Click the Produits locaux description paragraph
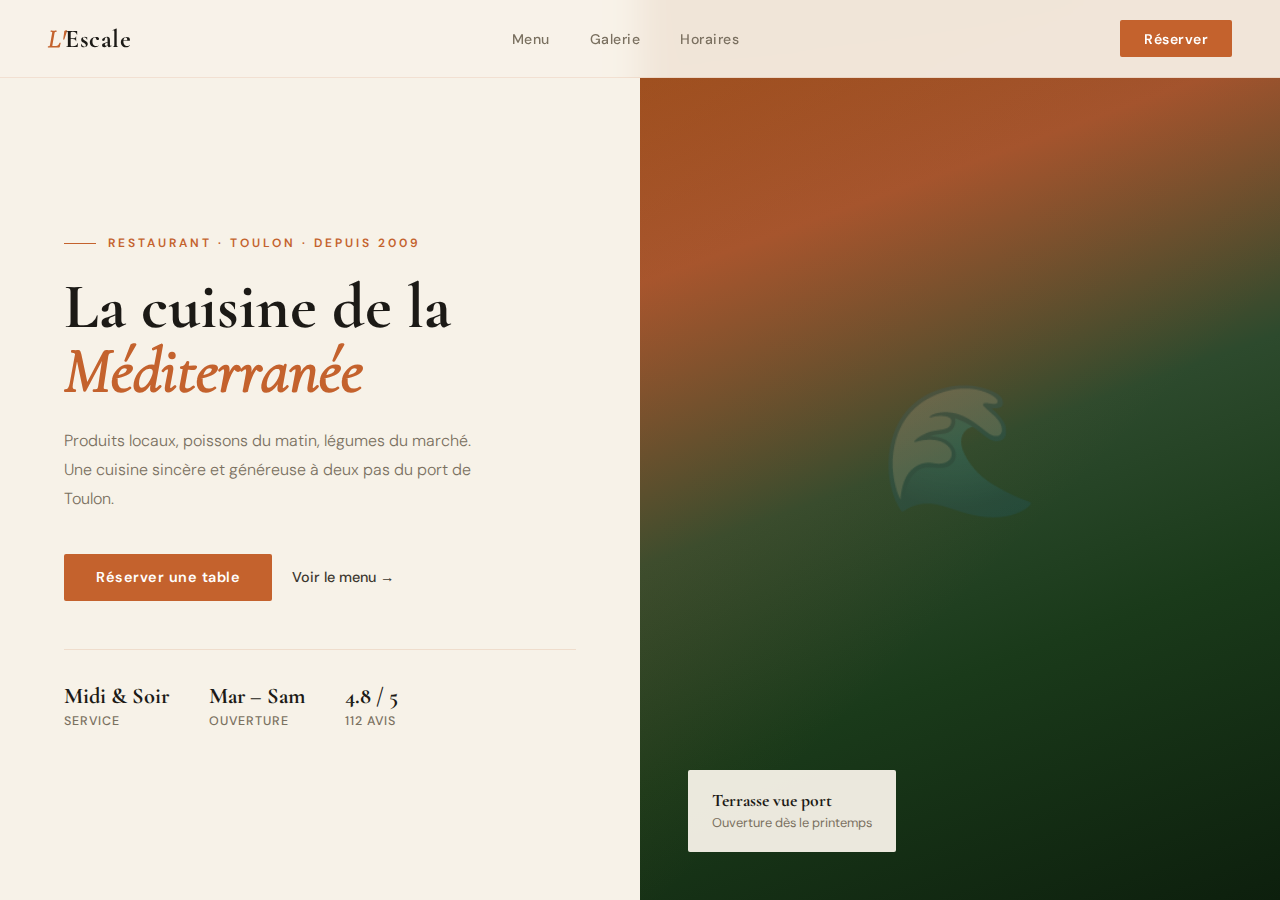Screen dimensions: 1280x900 coord(267,469)
